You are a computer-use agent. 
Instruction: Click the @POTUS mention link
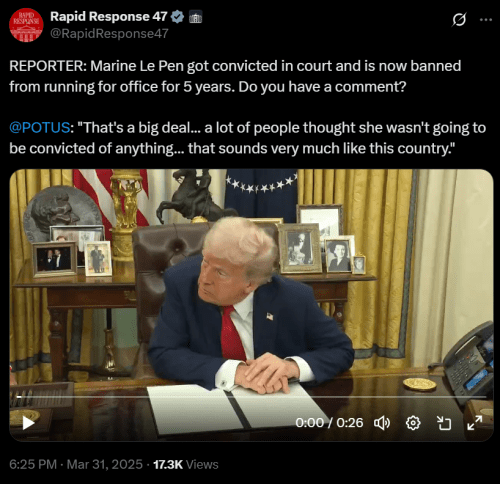tap(39, 128)
